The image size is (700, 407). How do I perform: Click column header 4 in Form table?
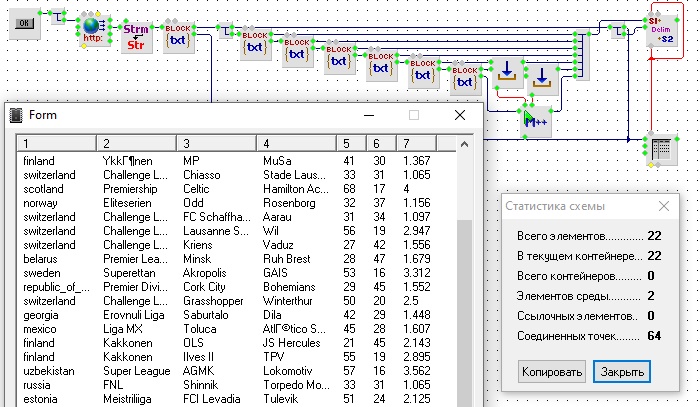pyautogui.click(x=296, y=144)
